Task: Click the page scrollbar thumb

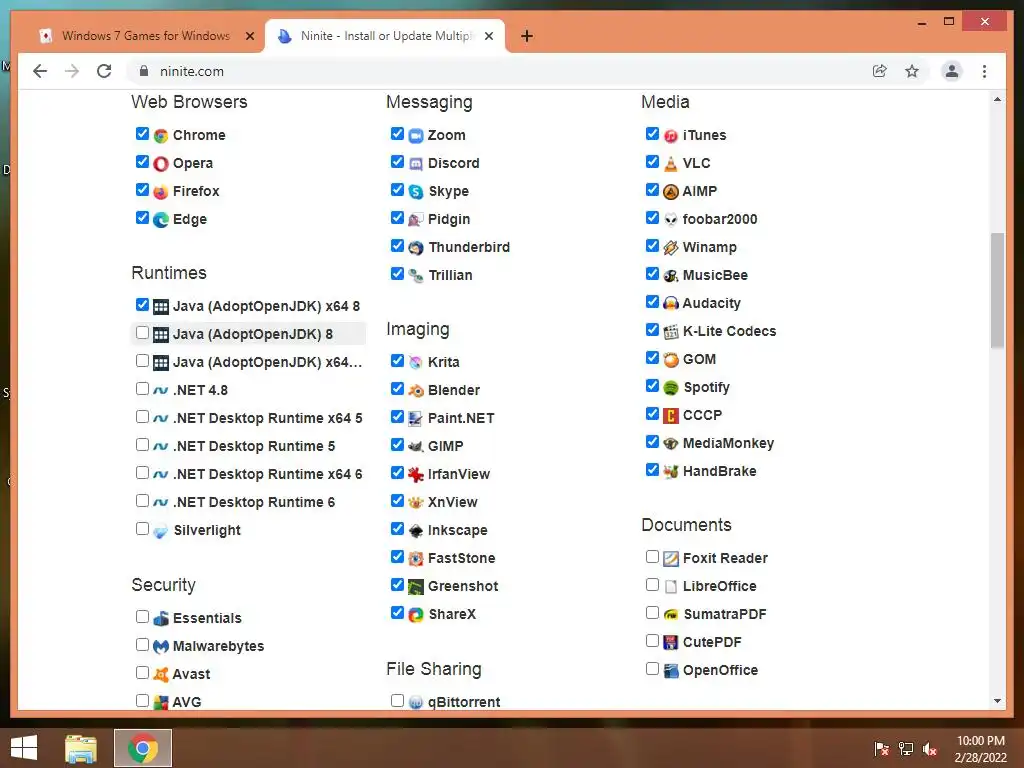Action: [997, 291]
